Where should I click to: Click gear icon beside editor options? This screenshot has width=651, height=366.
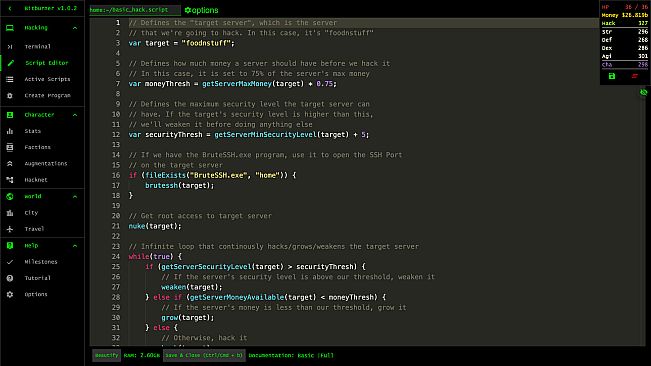188,10
